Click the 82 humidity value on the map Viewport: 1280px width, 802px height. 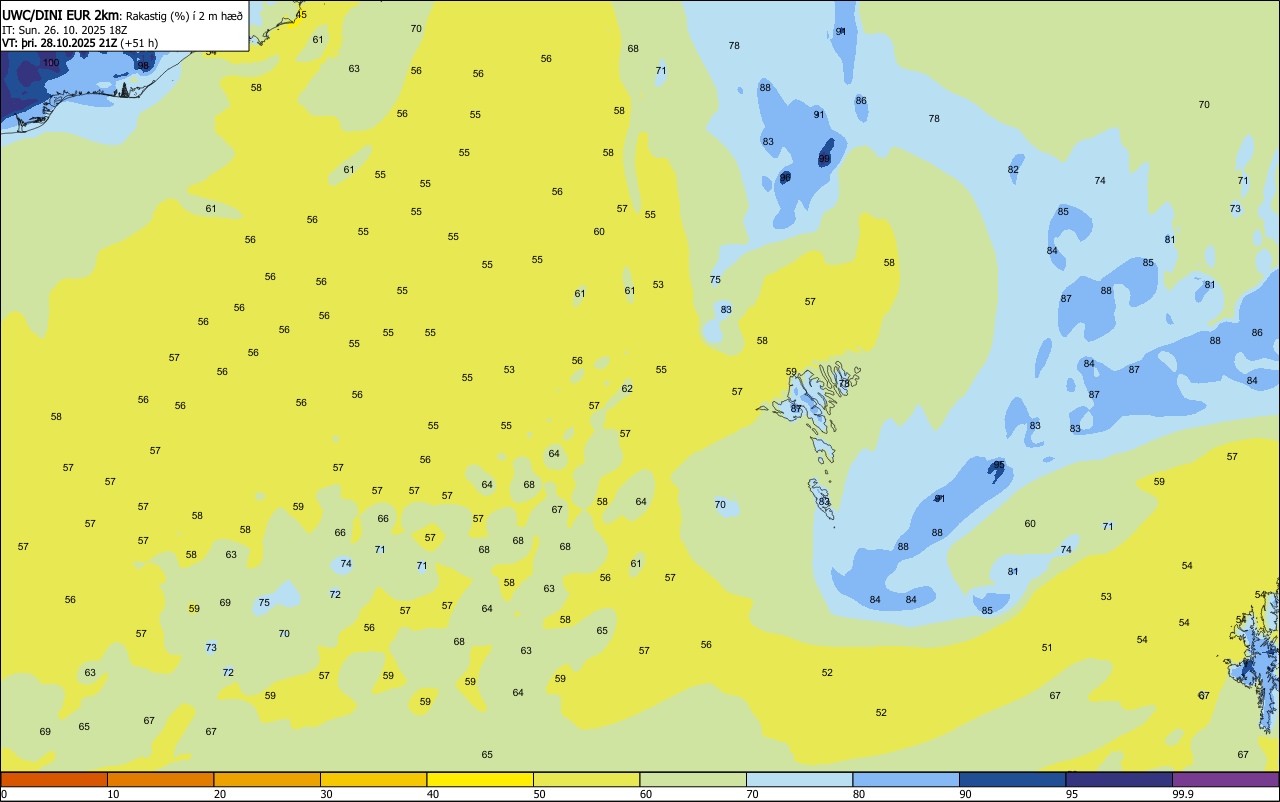[x=1014, y=170]
